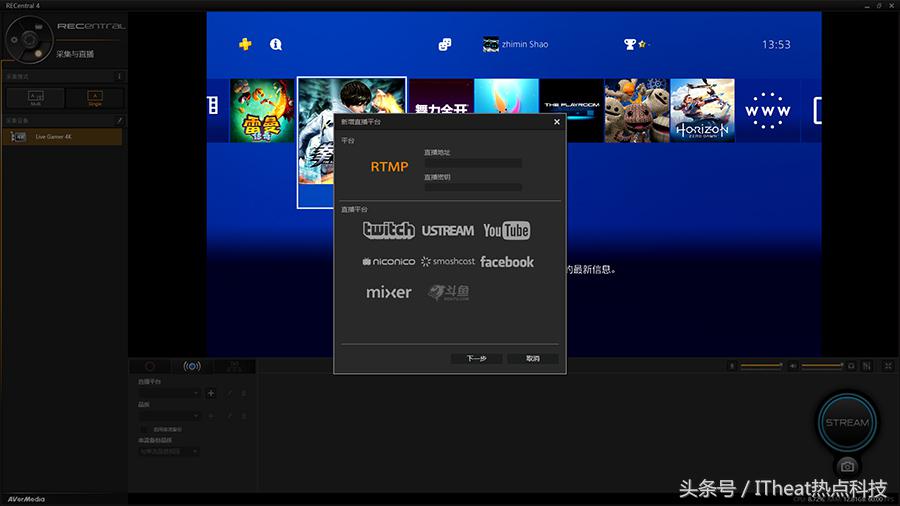Open the audio mixer settings icon
This screenshot has height=506, width=900.
coord(867,366)
